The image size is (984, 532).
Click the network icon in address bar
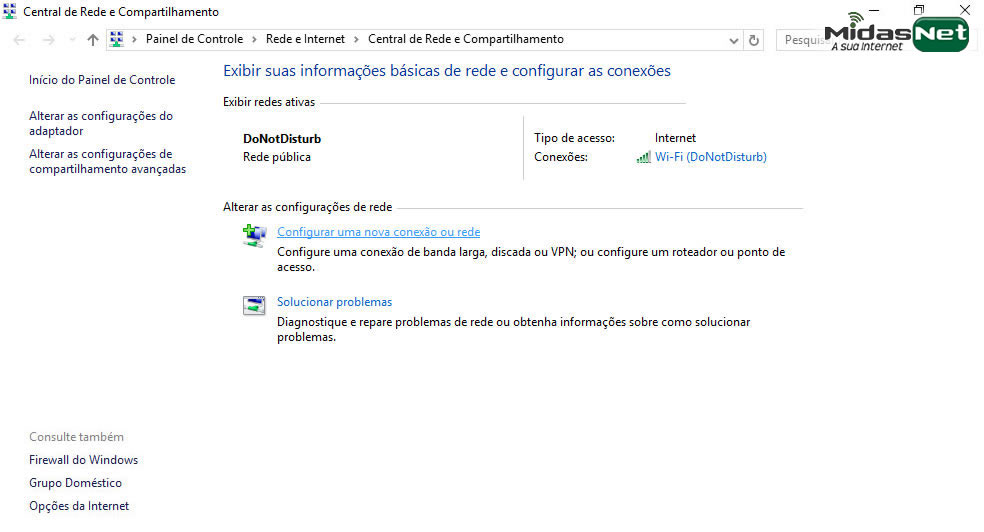tap(116, 40)
